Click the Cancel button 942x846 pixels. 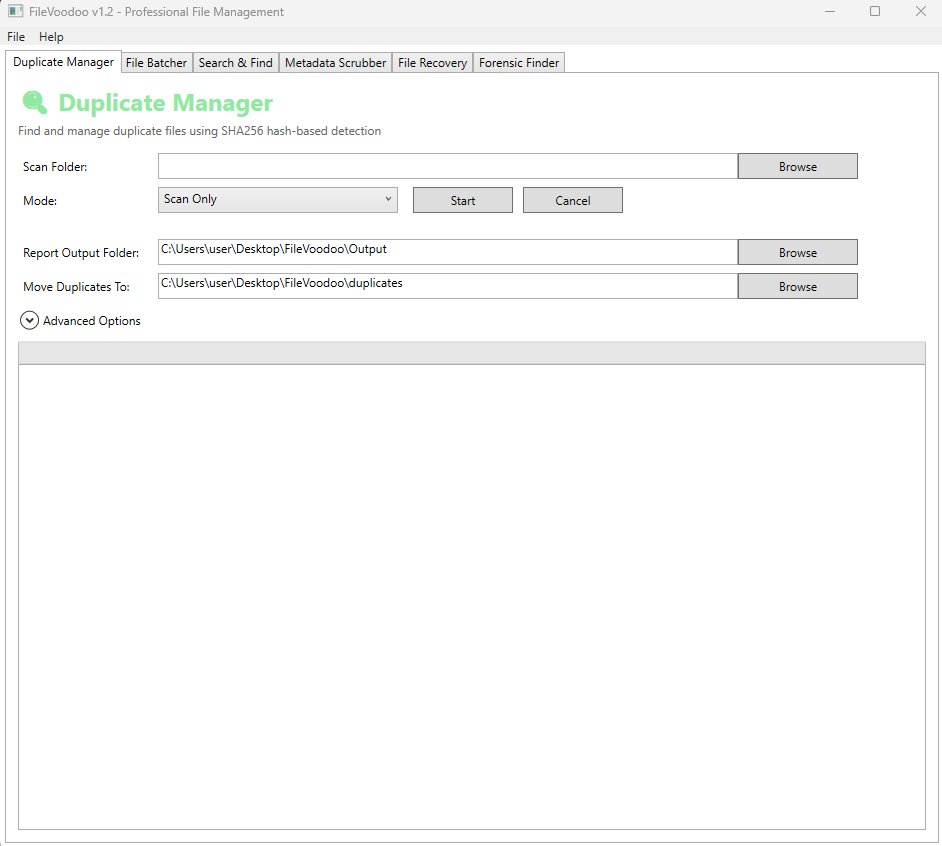point(572,199)
